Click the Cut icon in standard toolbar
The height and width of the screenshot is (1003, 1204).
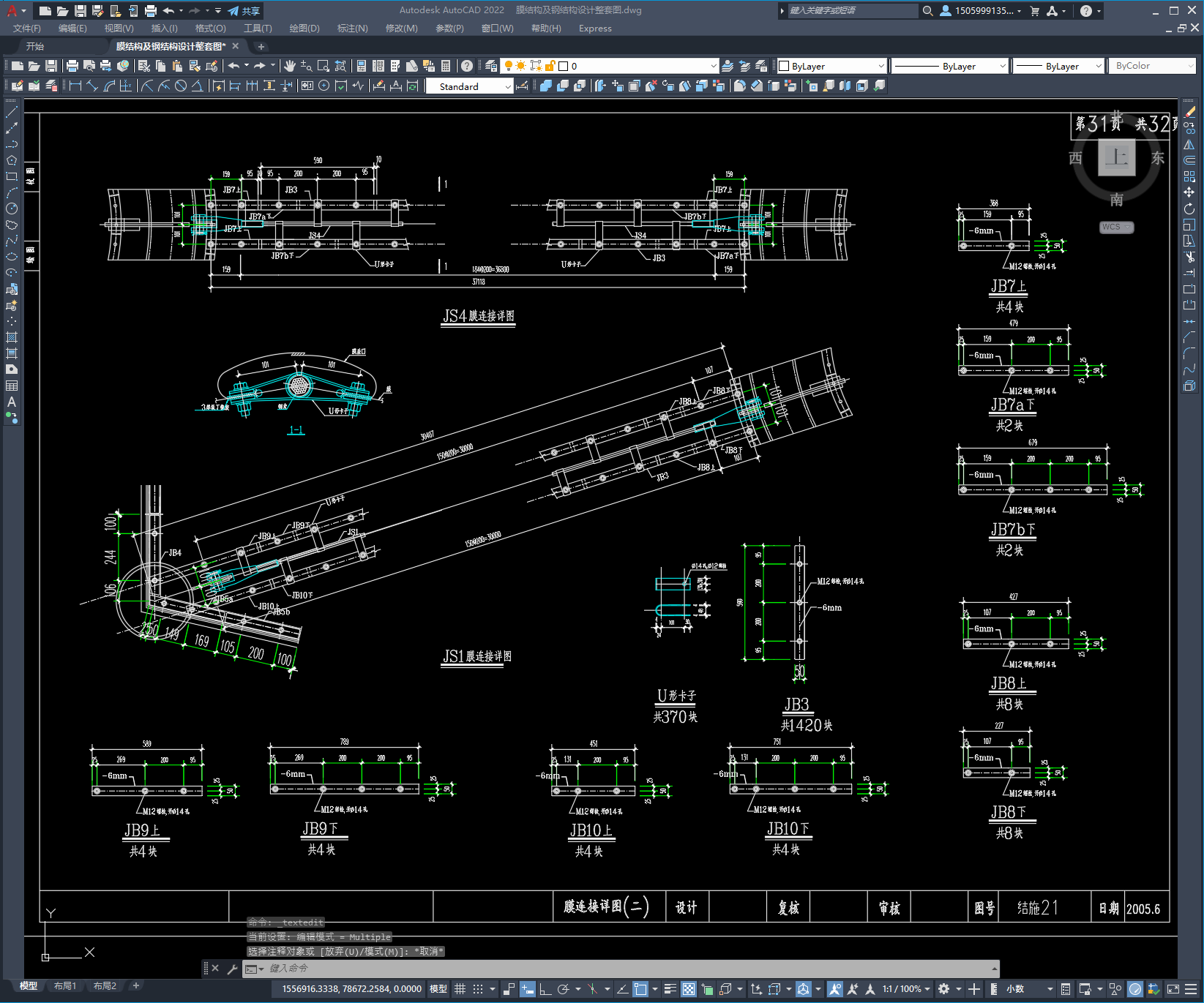[x=144, y=66]
